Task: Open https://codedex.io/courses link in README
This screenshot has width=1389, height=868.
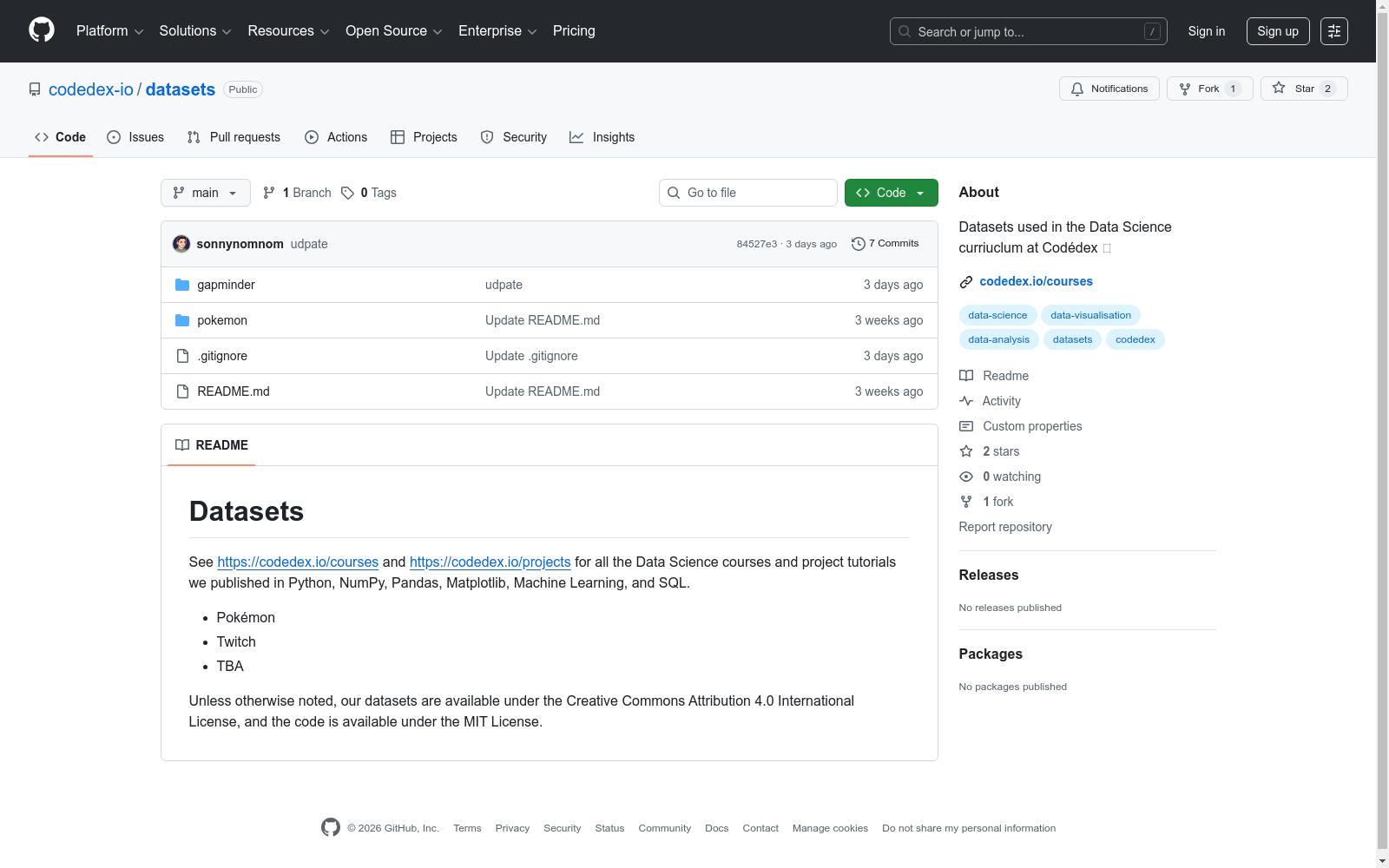Action: tap(298, 562)
